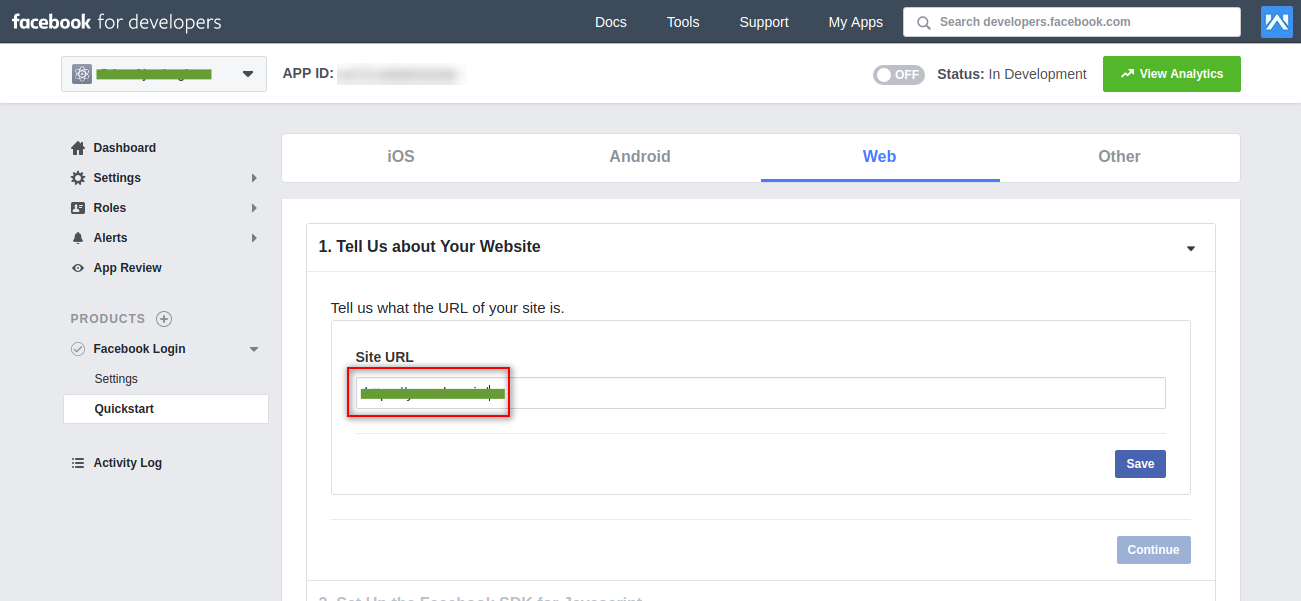This screenshot has width=1301, height=601.
Task: Add a product with the plus icon
Action: click(164, 319)
